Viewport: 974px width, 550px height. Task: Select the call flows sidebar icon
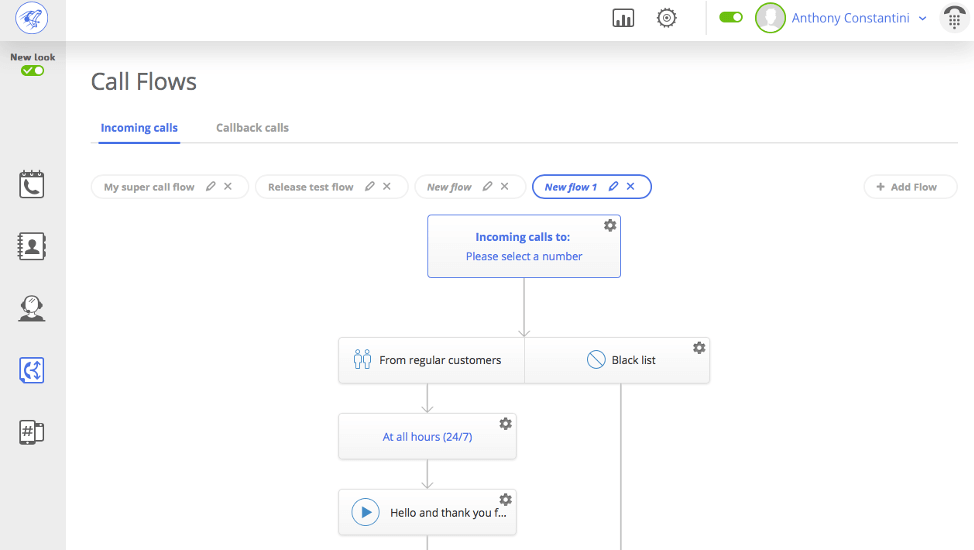click(32, 370)
